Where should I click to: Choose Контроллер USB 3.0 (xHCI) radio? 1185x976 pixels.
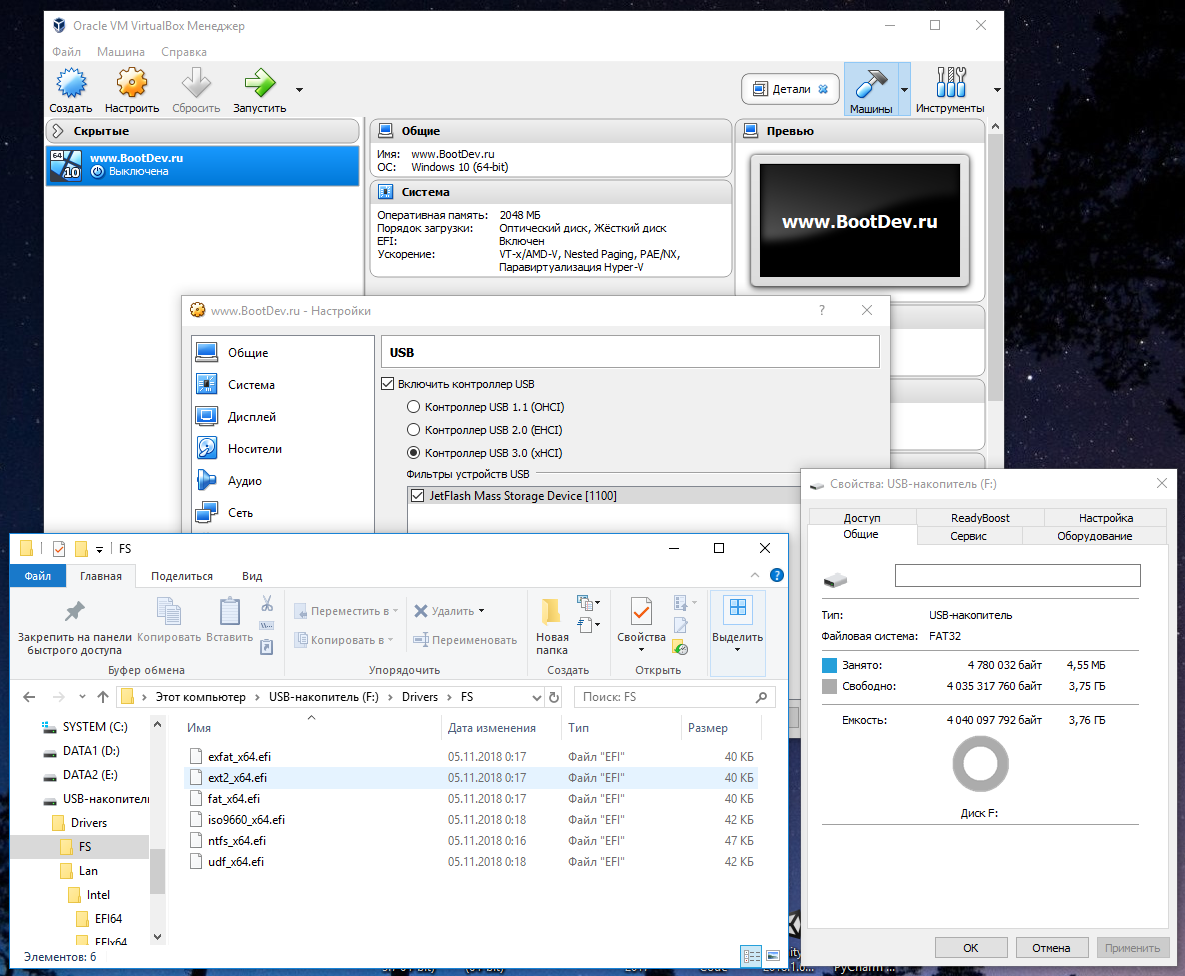point(413,453)
